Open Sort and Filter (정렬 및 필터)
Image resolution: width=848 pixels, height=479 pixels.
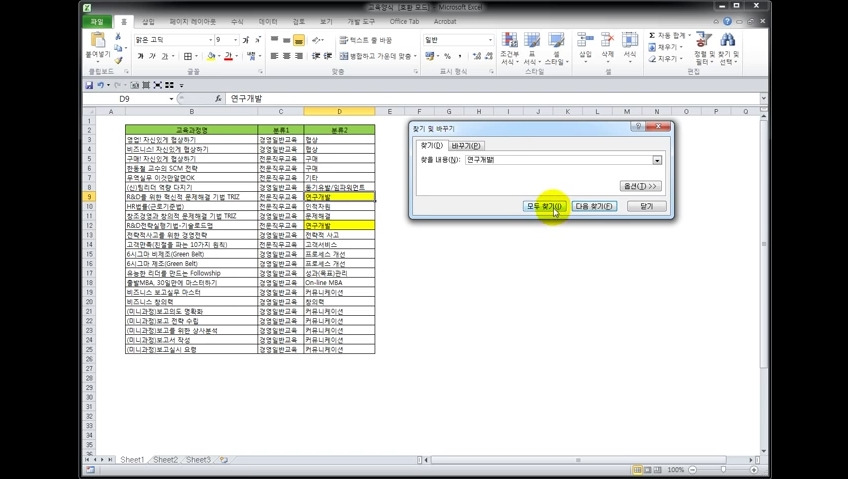(x=704, y=49)
